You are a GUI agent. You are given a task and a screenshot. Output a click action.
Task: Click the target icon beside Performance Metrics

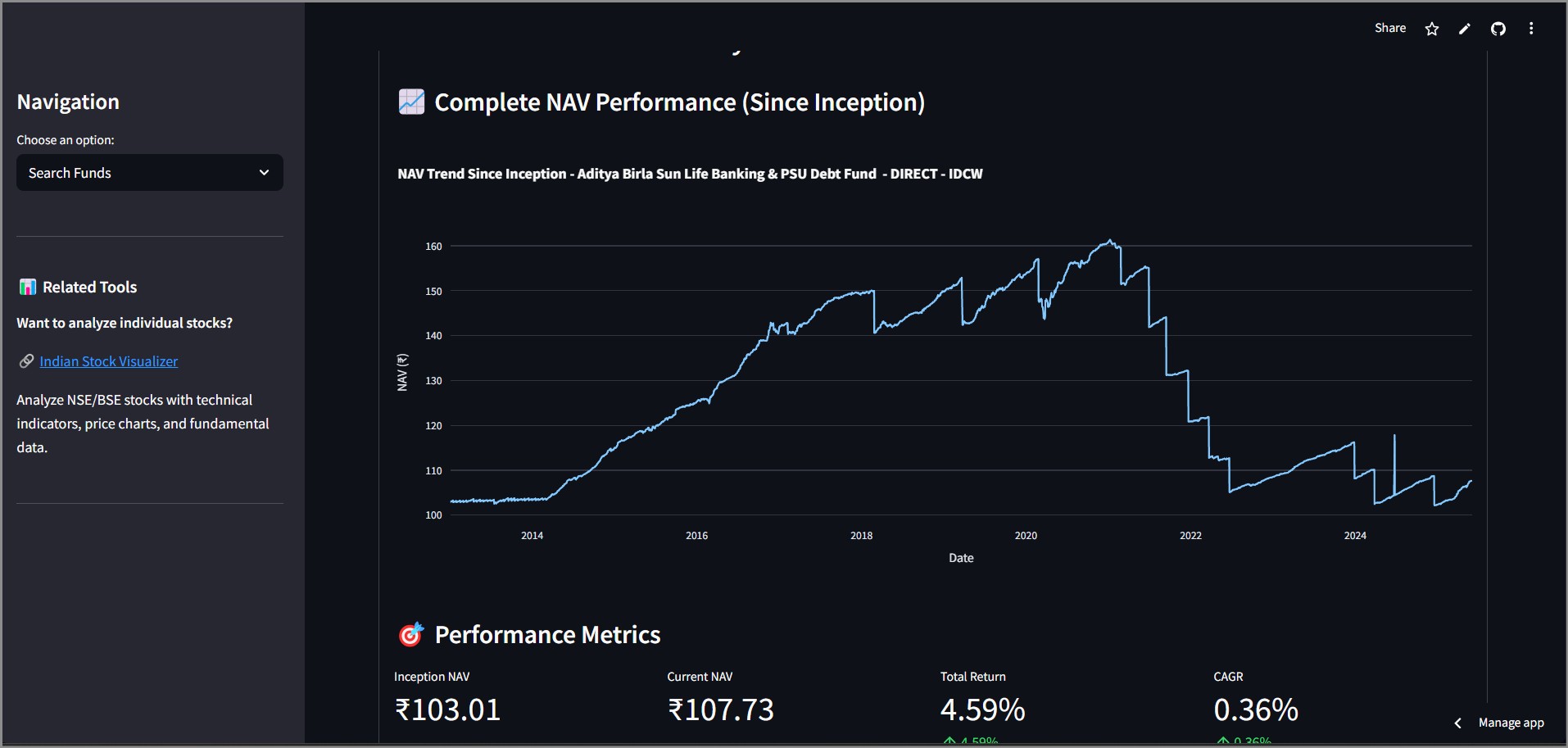[410, 633]
